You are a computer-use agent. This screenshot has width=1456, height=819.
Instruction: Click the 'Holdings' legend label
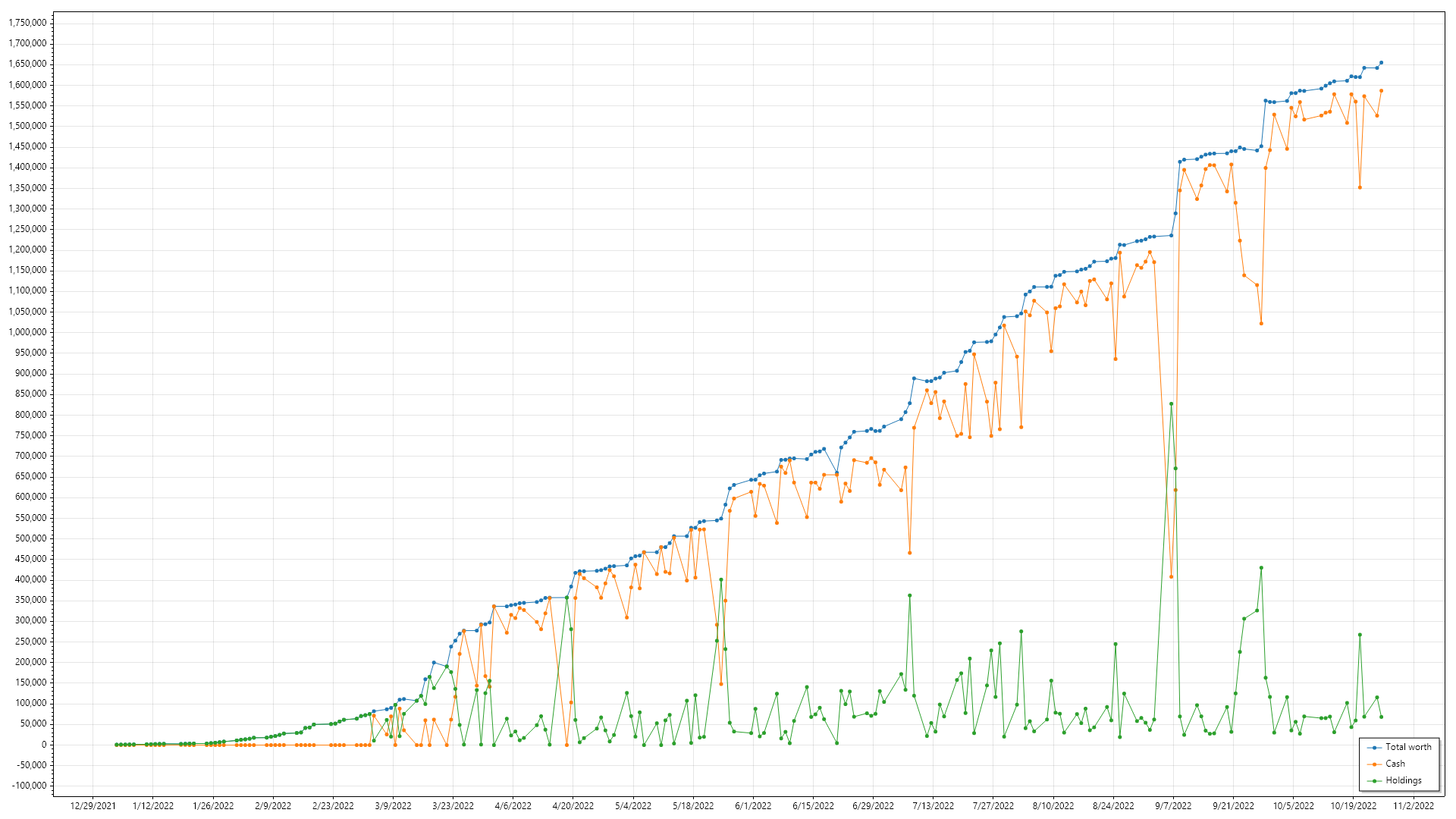pyautogui.click(x=1404, y=780)
